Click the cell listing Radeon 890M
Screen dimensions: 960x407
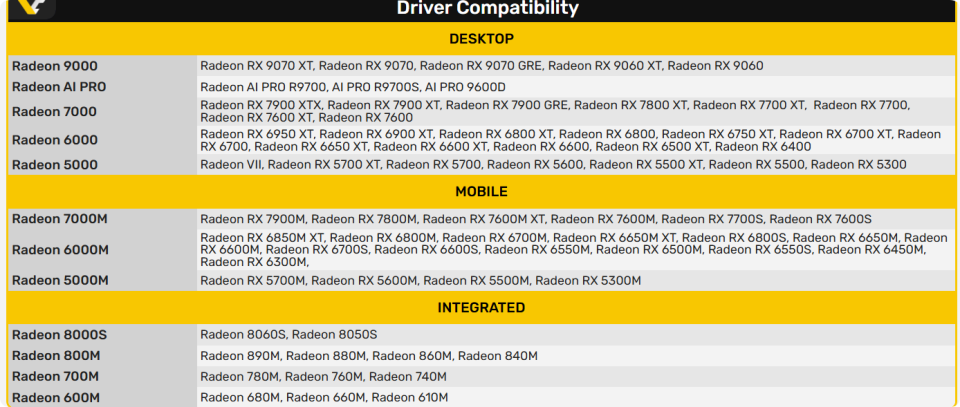(x=576, y=356)
